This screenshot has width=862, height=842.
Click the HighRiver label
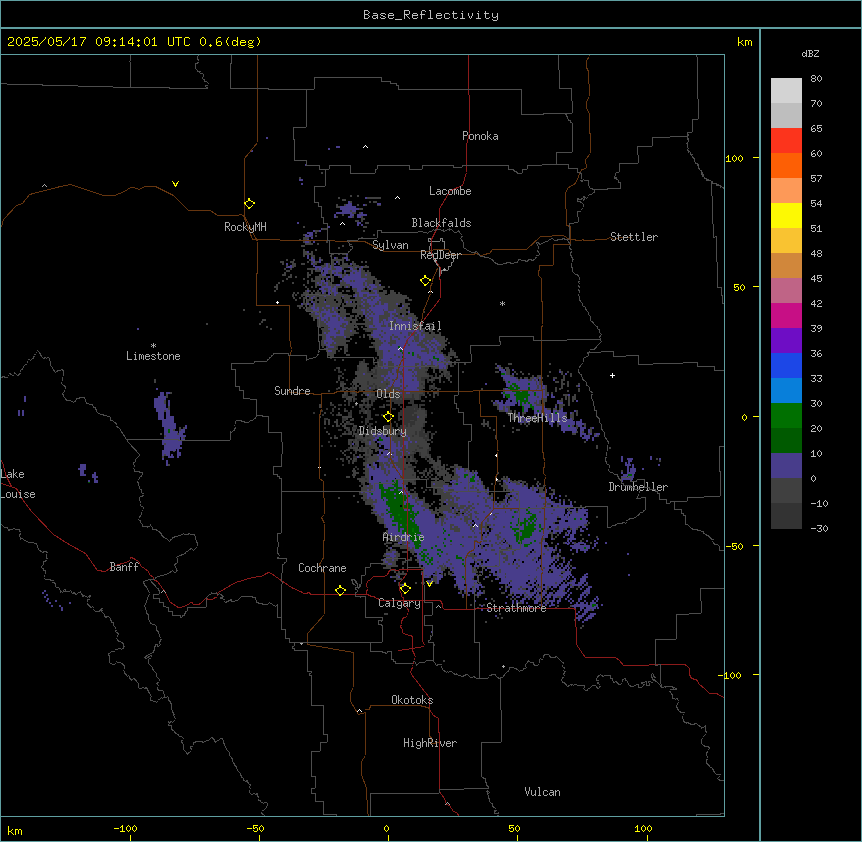430,743
